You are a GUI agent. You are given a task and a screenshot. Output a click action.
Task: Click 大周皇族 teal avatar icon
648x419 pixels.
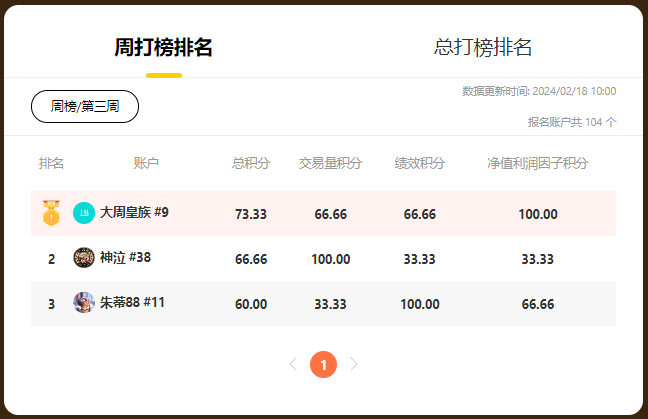[84, 213]
